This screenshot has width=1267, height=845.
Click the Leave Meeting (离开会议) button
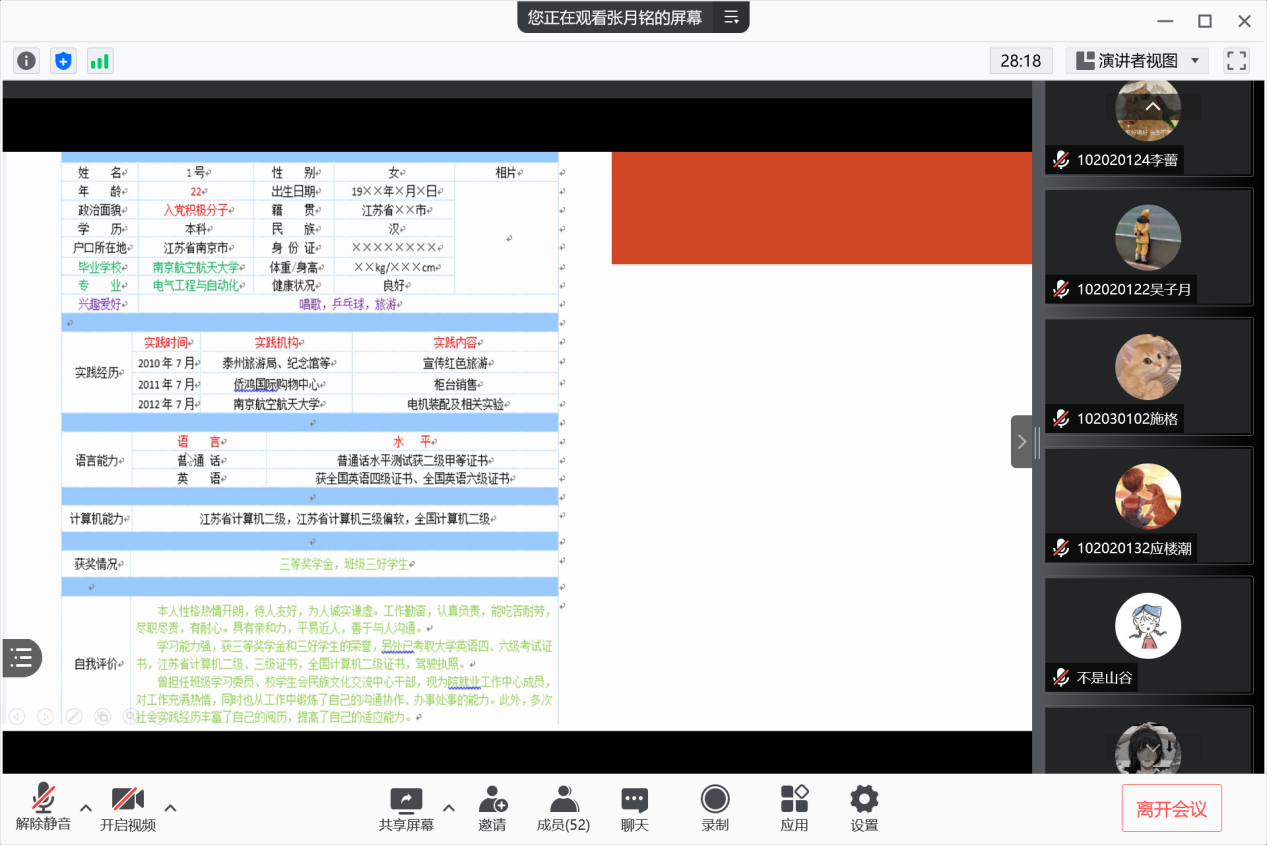[1171, 808]
